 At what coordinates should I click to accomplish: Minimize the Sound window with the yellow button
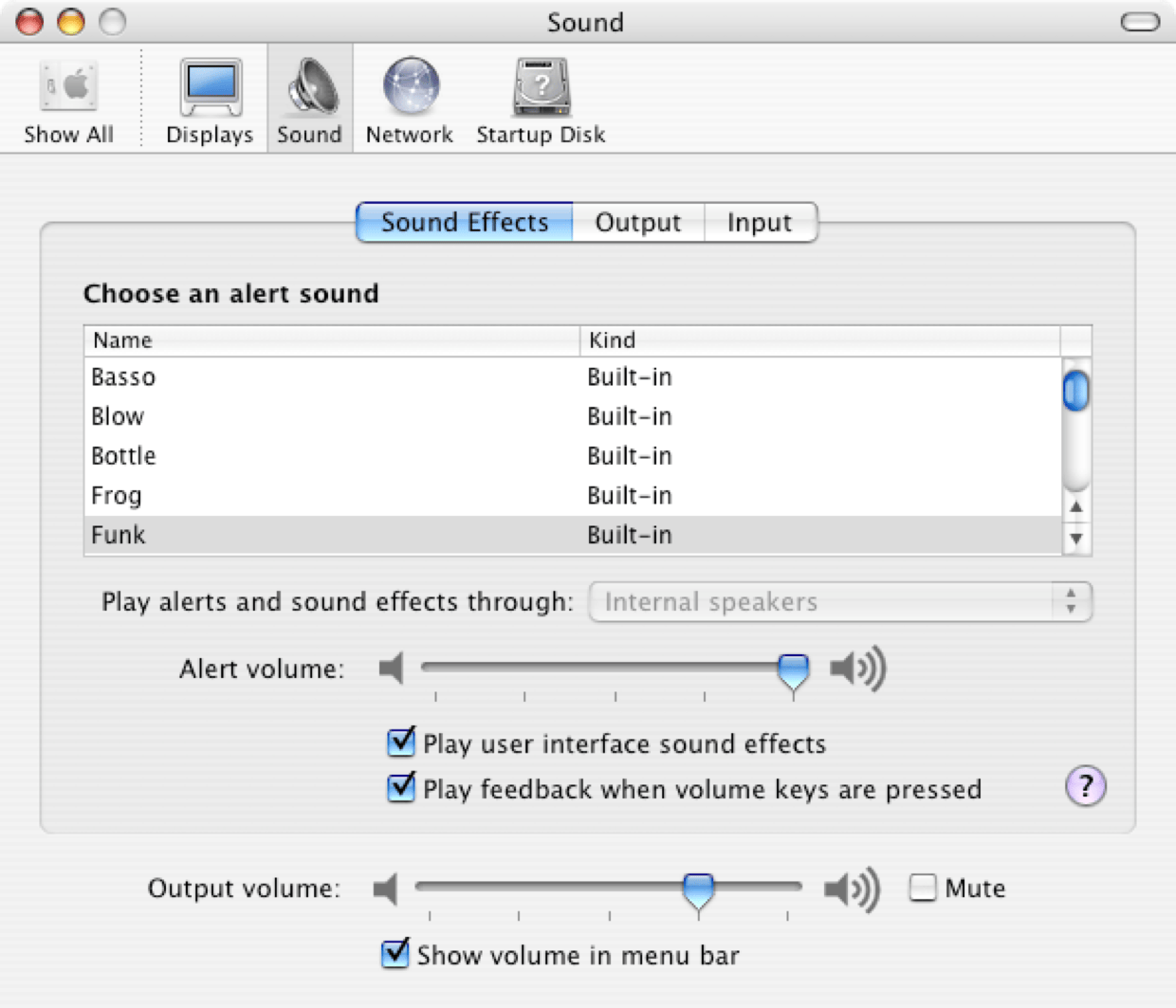(71, 21)
